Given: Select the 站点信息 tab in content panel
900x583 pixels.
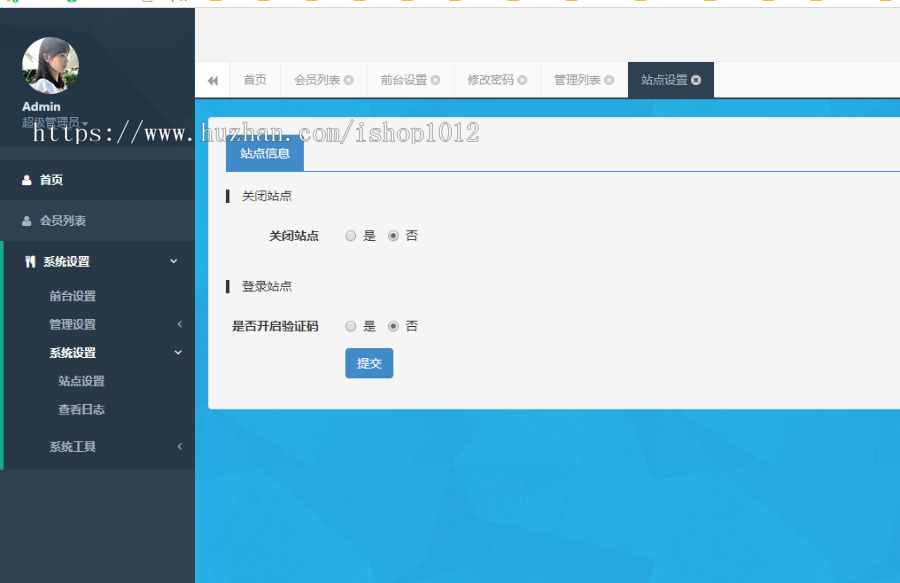Looking at the screenshot, I should tap(264, 153).
